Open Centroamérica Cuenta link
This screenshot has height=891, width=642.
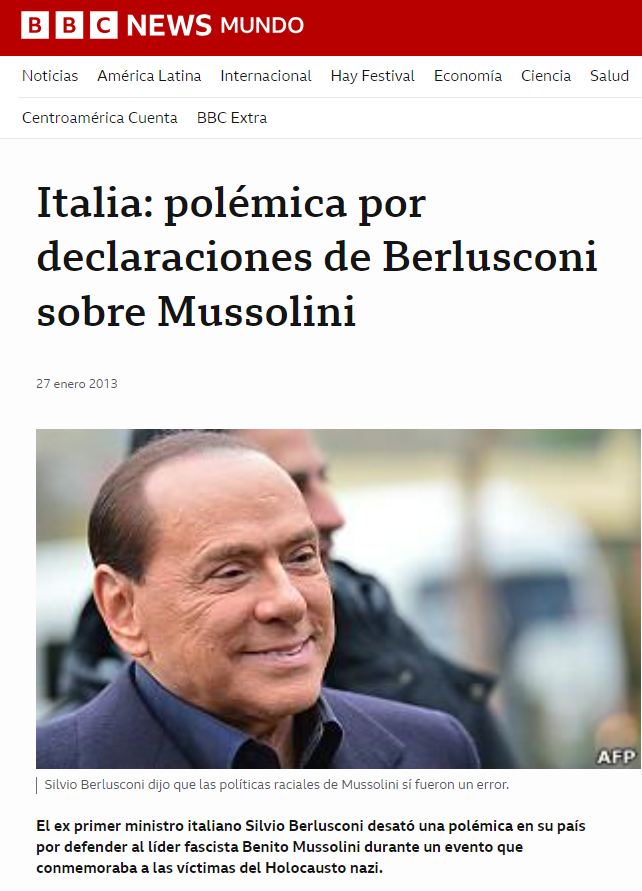click(x=99, y=118)
